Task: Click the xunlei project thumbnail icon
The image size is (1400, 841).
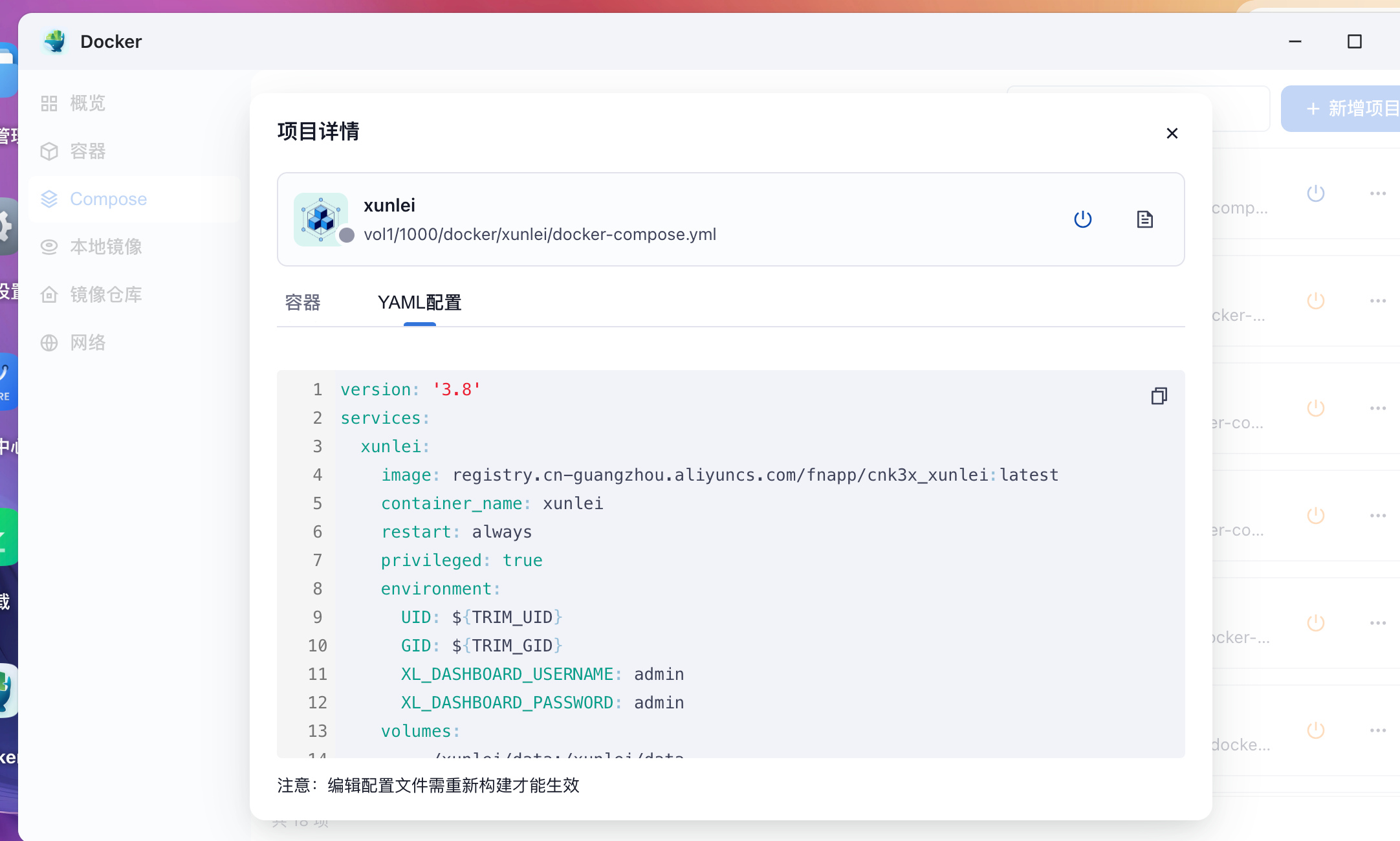Action: pos(321,219)
